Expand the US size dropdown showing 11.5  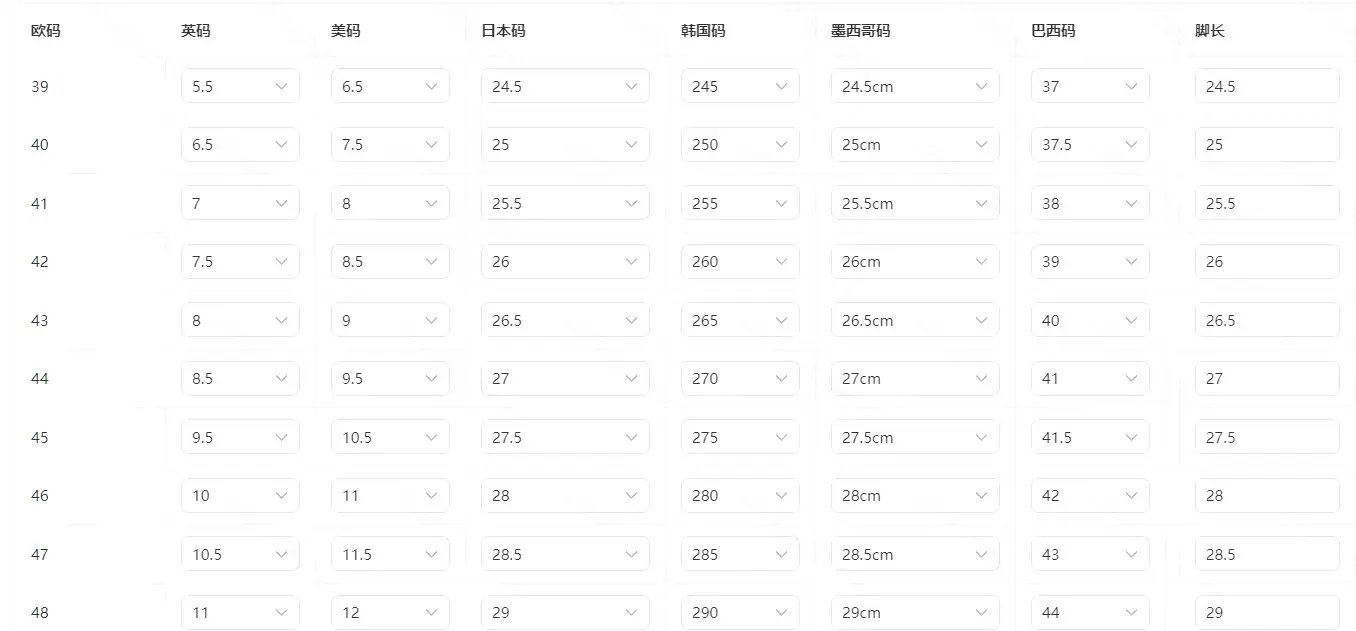tap(390, 554)
